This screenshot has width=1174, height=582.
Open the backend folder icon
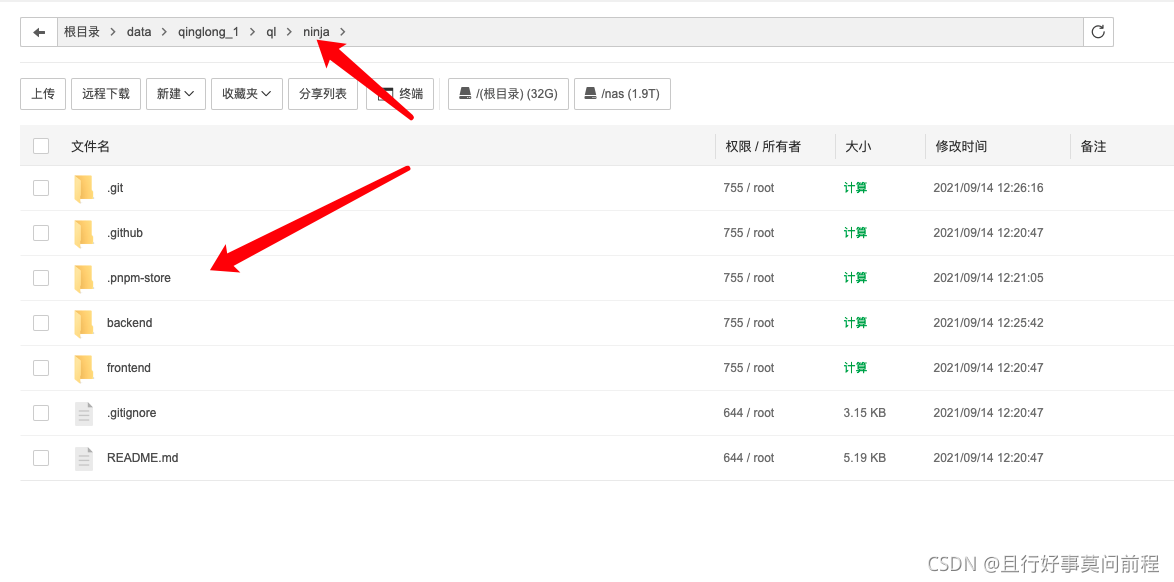pos(84,323)
